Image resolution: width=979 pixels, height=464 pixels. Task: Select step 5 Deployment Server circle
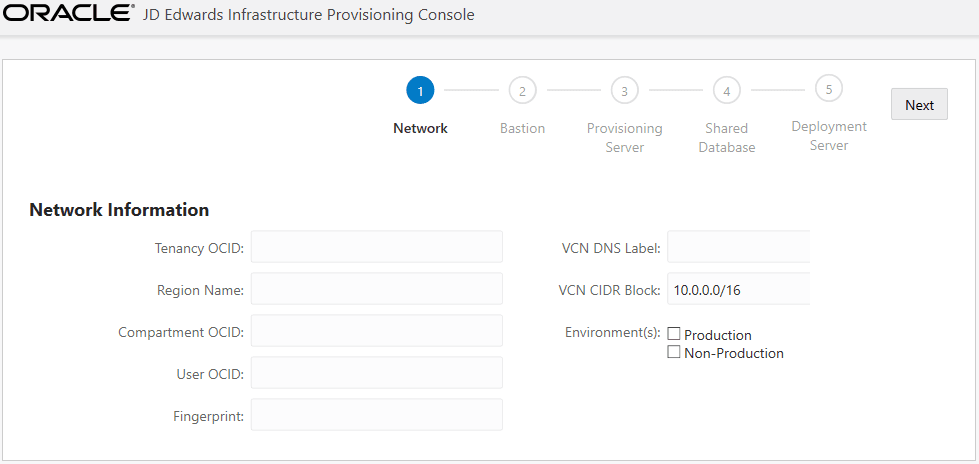click(829, 89)
